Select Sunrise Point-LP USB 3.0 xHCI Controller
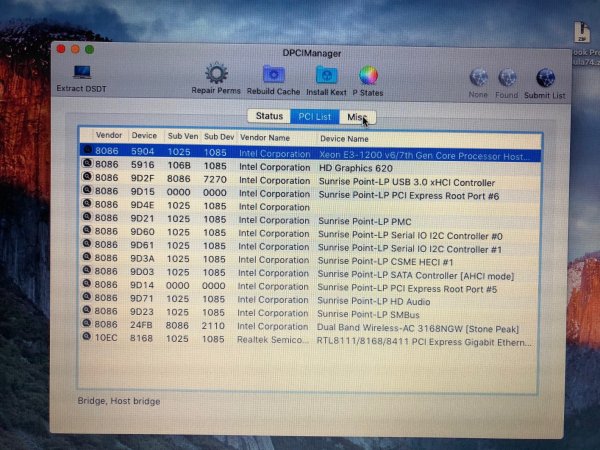 point(407,183)
